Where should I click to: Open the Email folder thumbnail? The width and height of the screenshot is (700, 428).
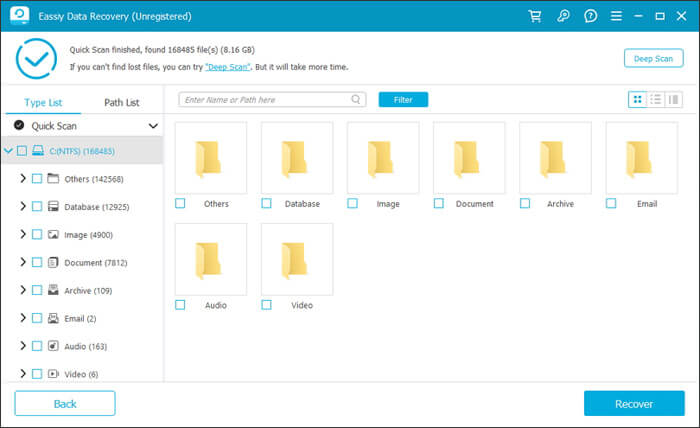point(642,158)
